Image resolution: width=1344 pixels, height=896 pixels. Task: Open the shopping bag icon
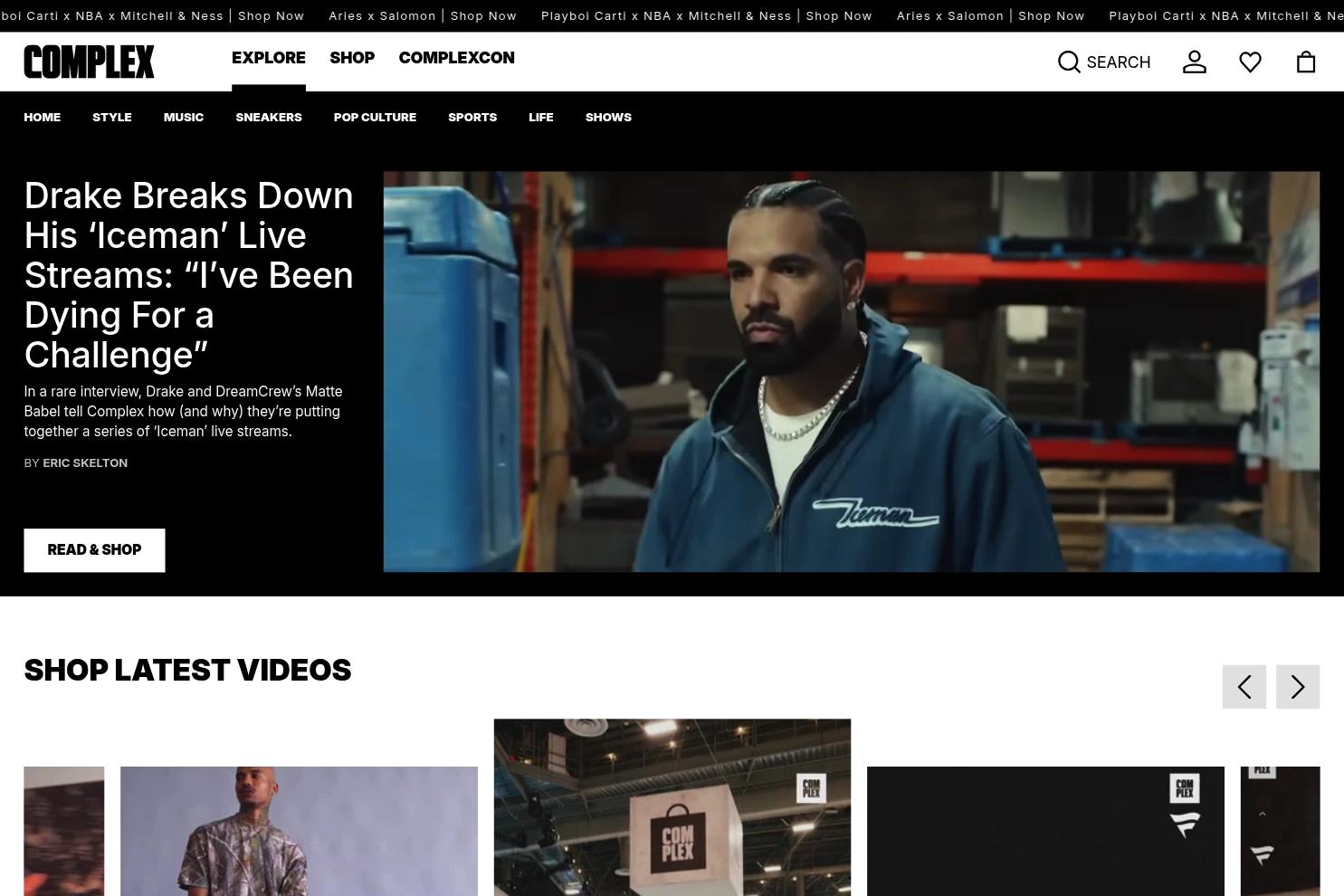point(1306,62)
